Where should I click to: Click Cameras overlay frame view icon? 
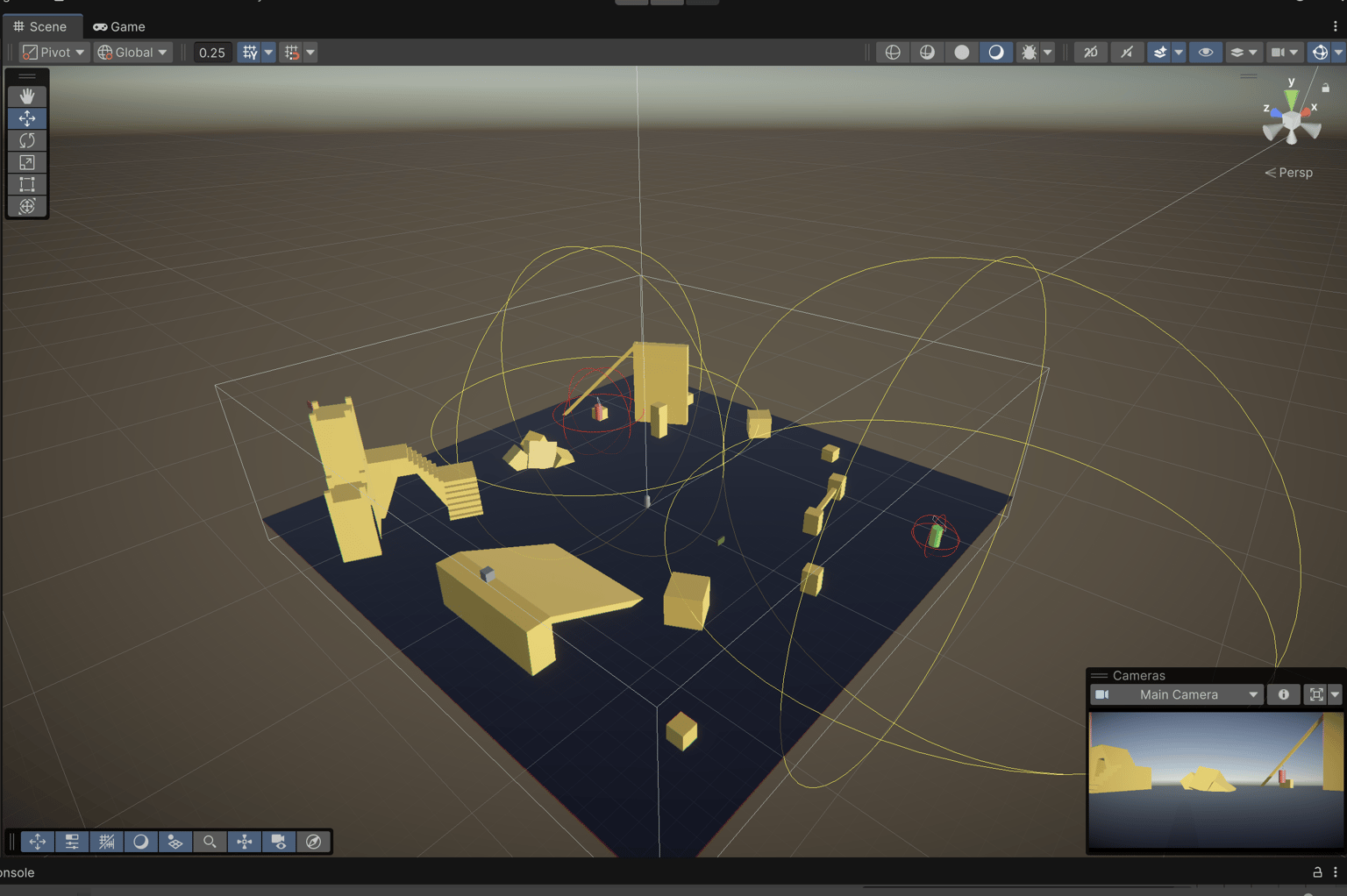[x=1316, y=695]
